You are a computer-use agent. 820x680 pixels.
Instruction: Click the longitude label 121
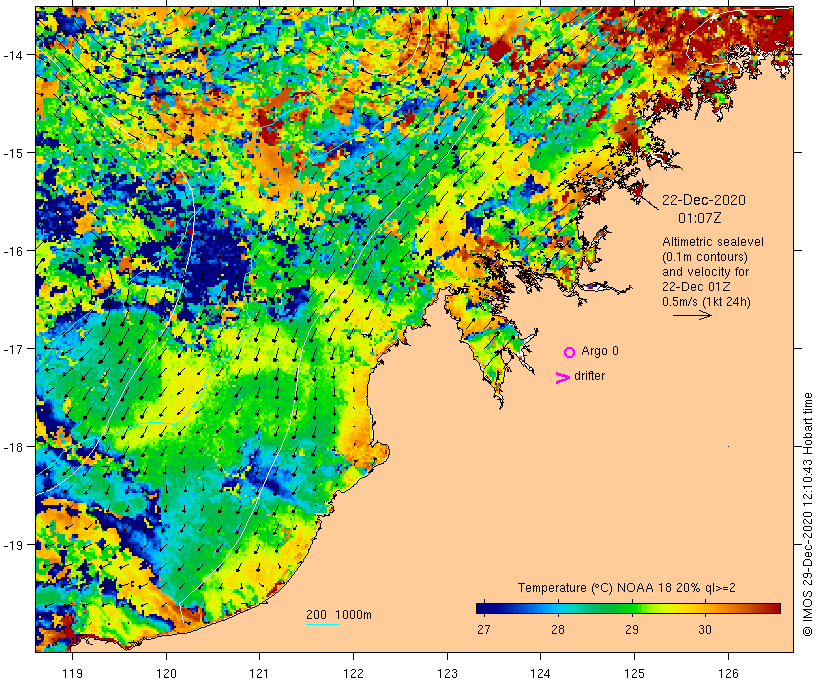pos(259,673)
